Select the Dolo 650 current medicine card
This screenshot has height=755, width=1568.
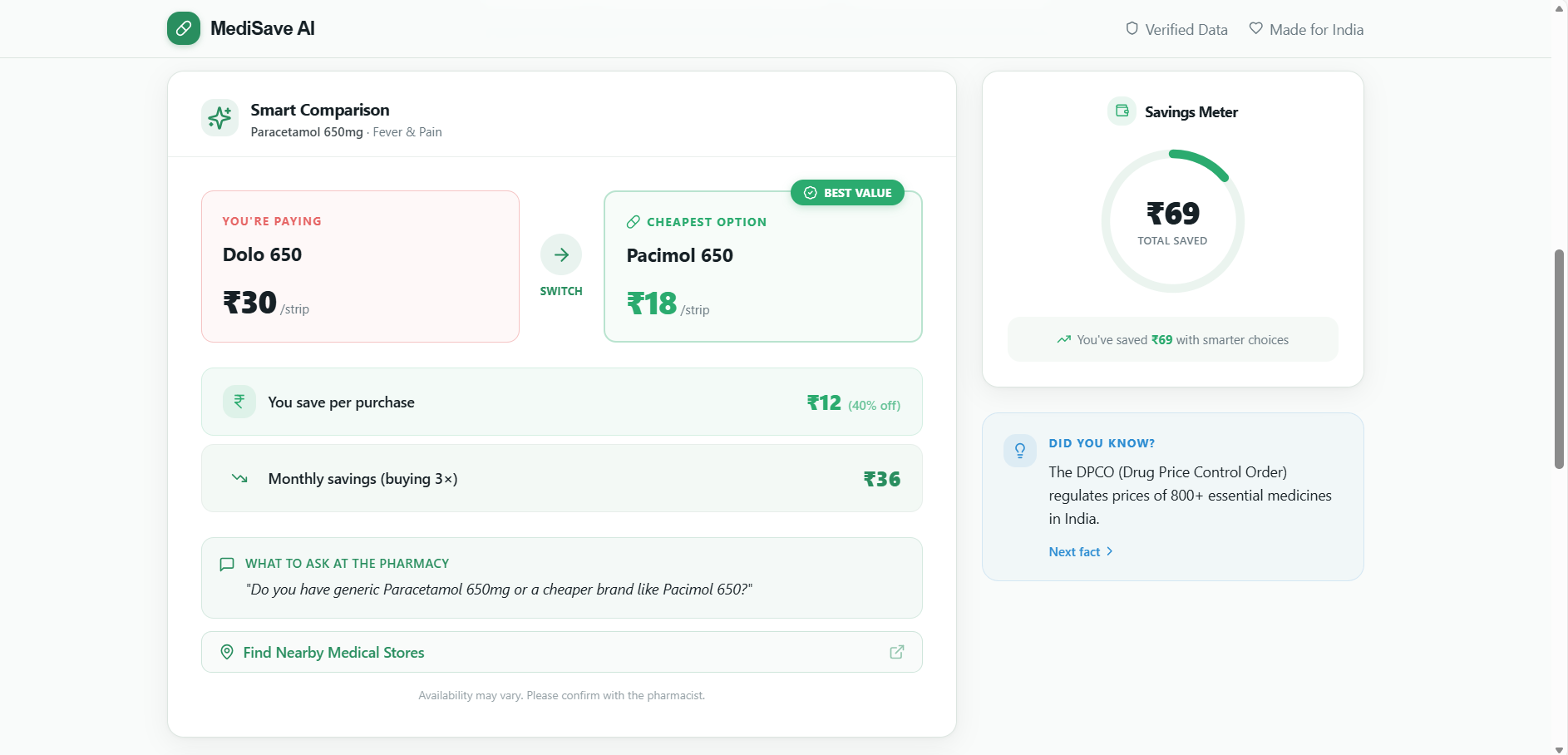[x=360, y=266]
